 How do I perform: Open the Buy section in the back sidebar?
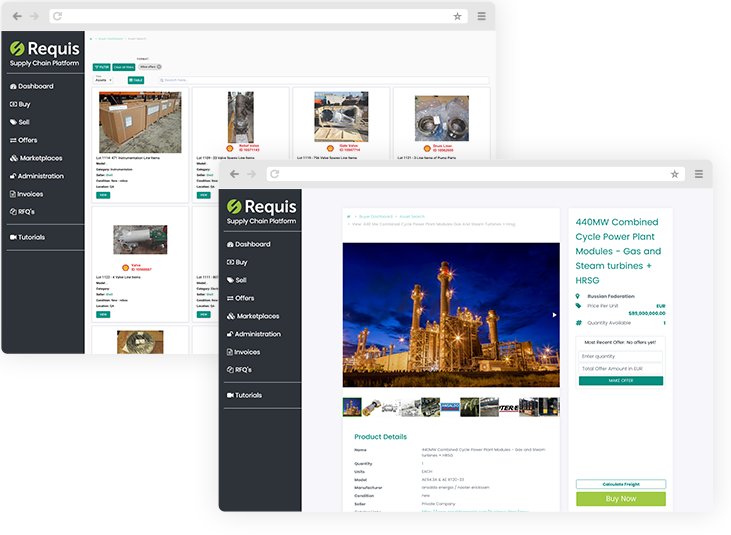[20, 104]
